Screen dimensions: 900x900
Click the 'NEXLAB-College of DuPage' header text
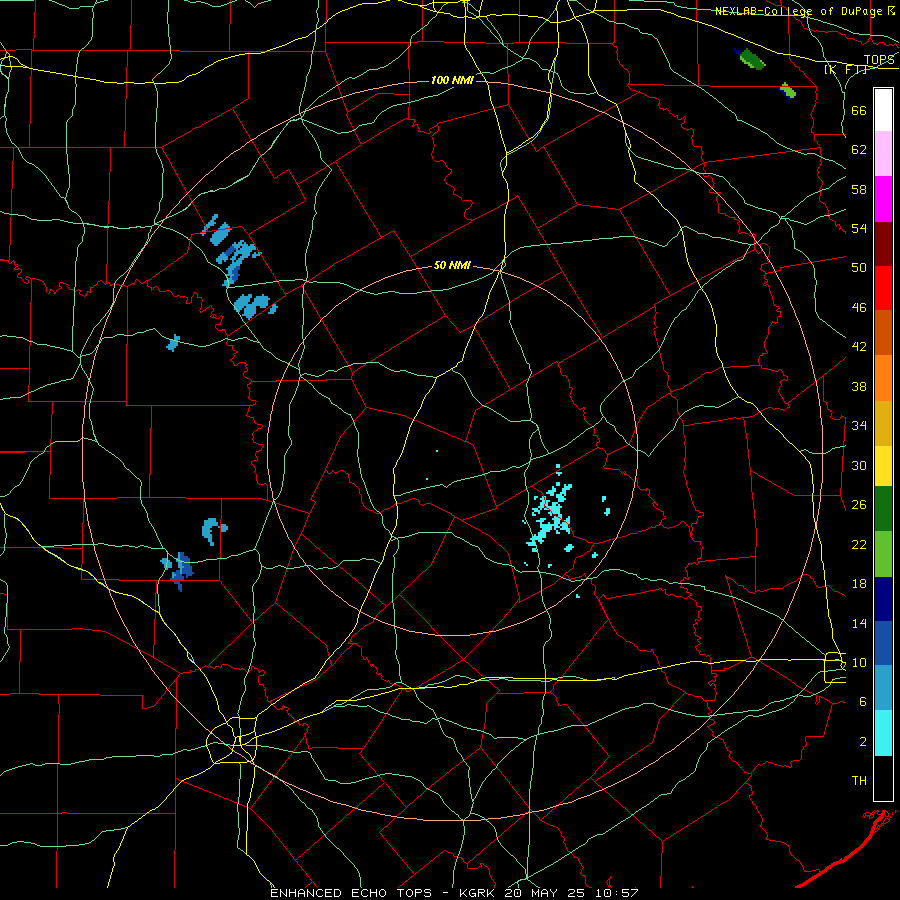(800, 11)
